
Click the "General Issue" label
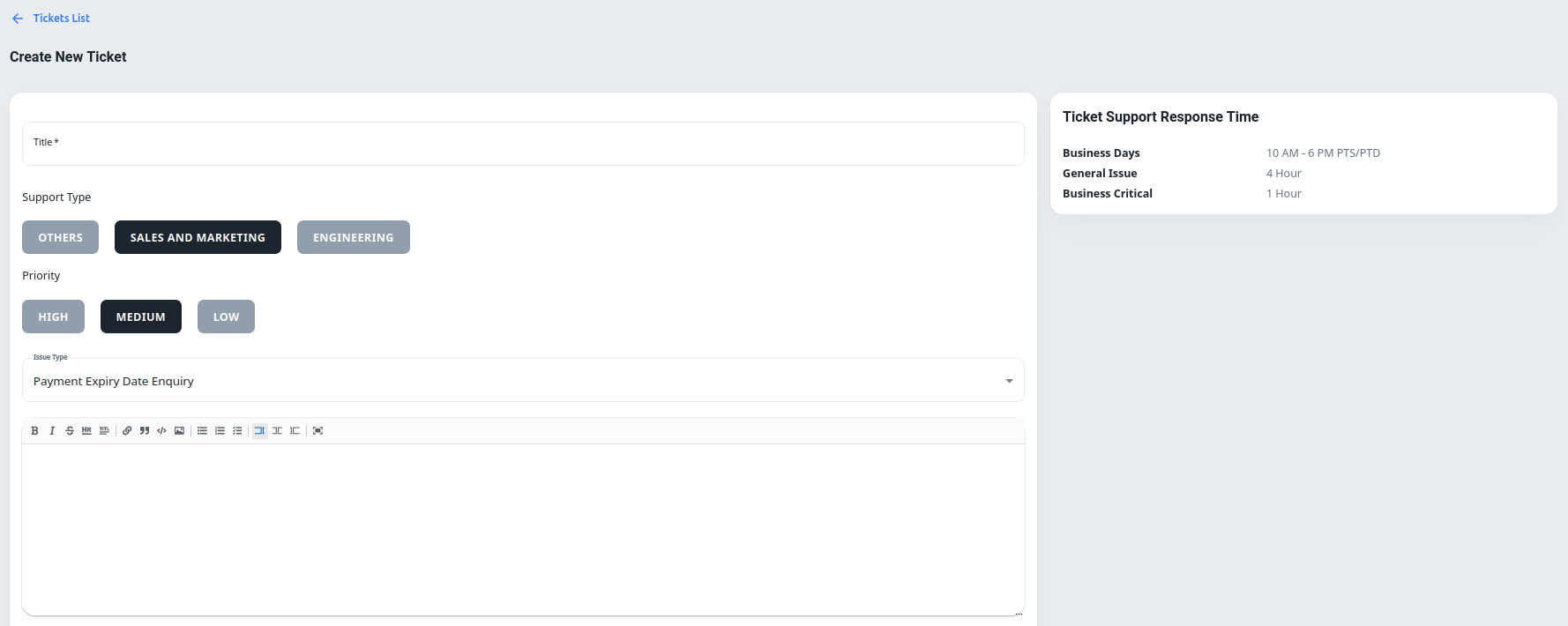point(1100,174)
